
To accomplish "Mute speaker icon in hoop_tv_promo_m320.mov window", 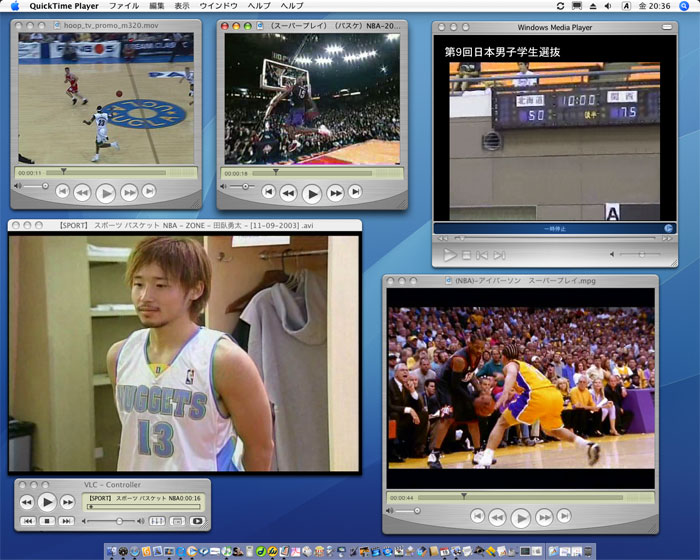I will point(17,186).
